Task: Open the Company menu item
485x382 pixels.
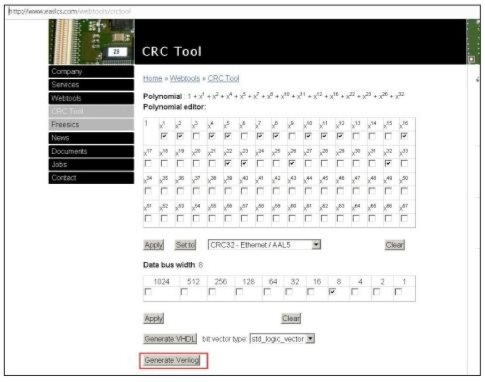Action: [x=91, y=71]
